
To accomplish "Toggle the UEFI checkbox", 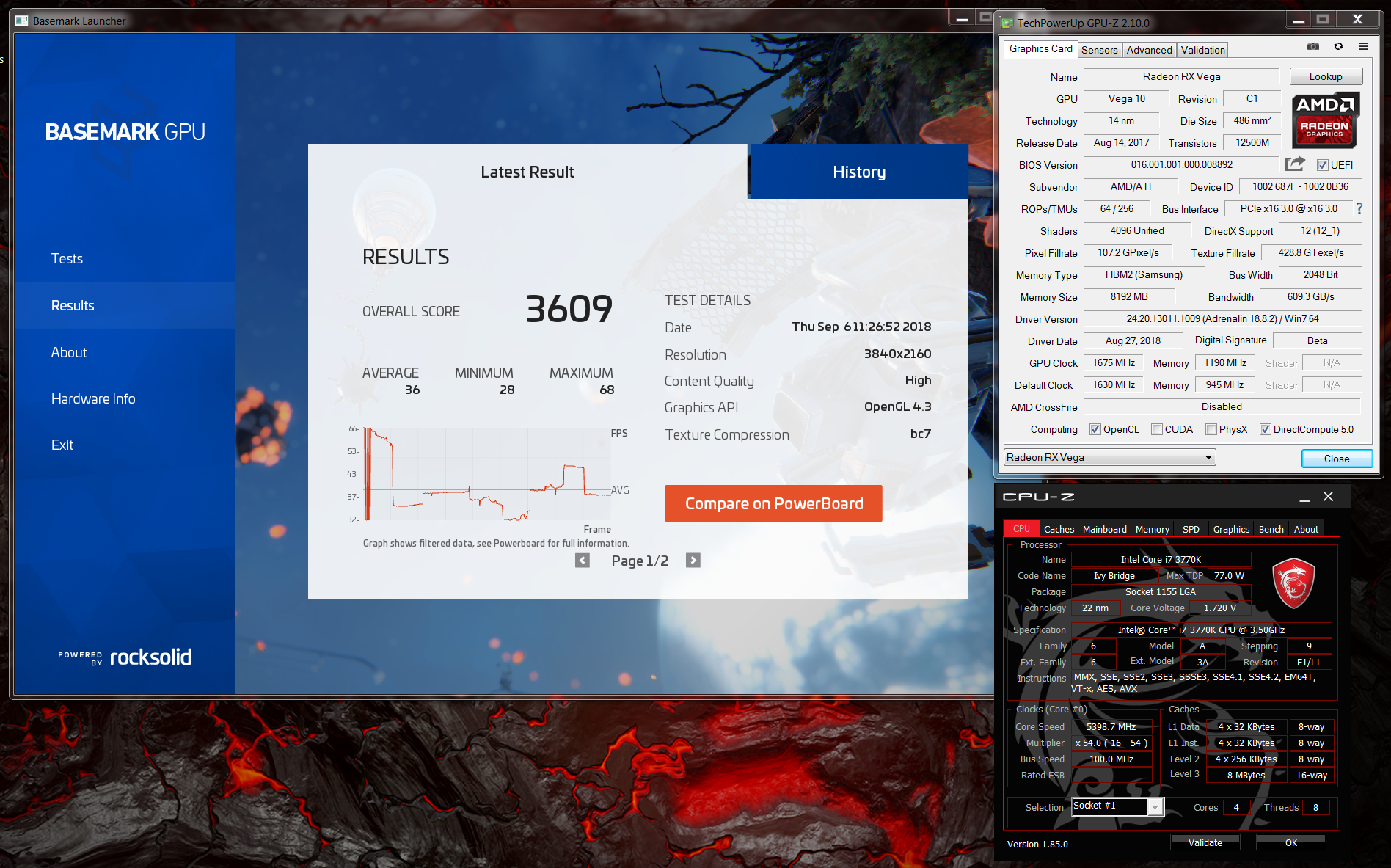I will [x=1322, y=165].
